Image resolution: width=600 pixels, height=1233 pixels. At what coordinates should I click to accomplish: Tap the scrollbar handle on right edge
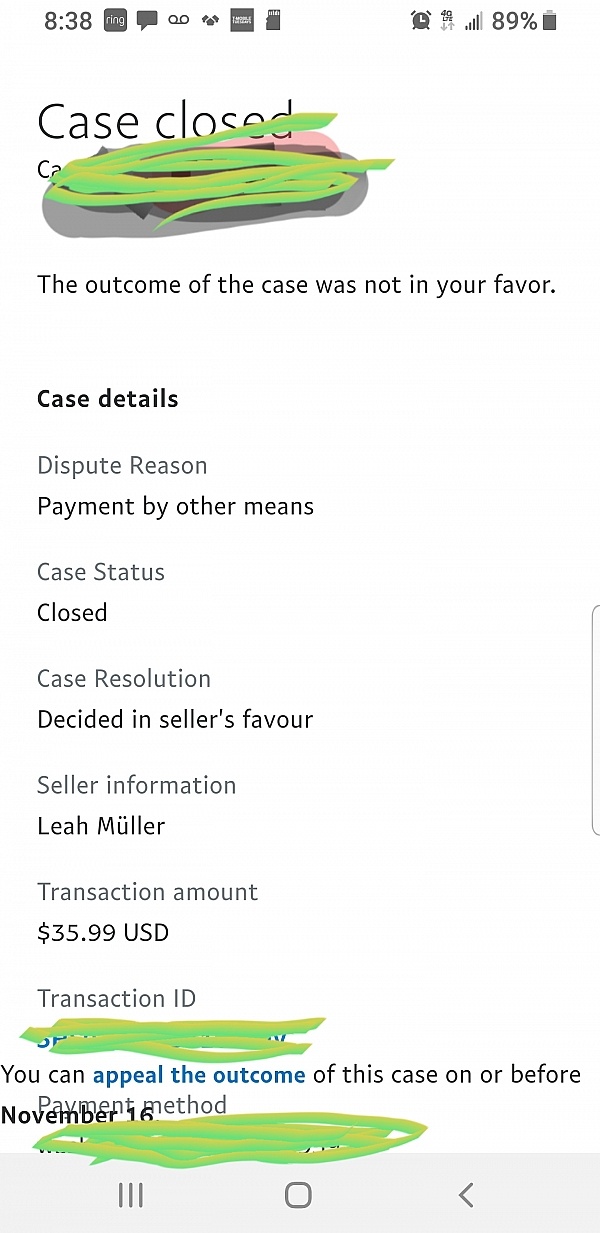596,720
